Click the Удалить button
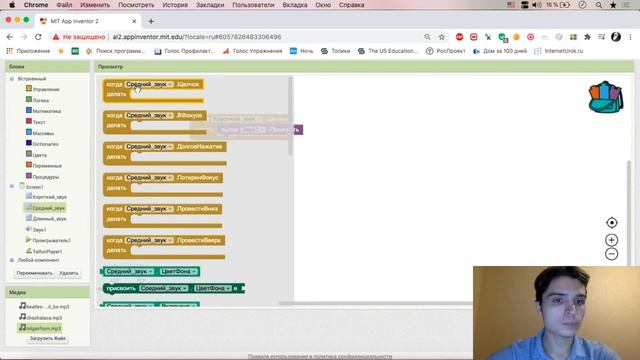This screenshot has width=640, height=360. tap(69, 273)
